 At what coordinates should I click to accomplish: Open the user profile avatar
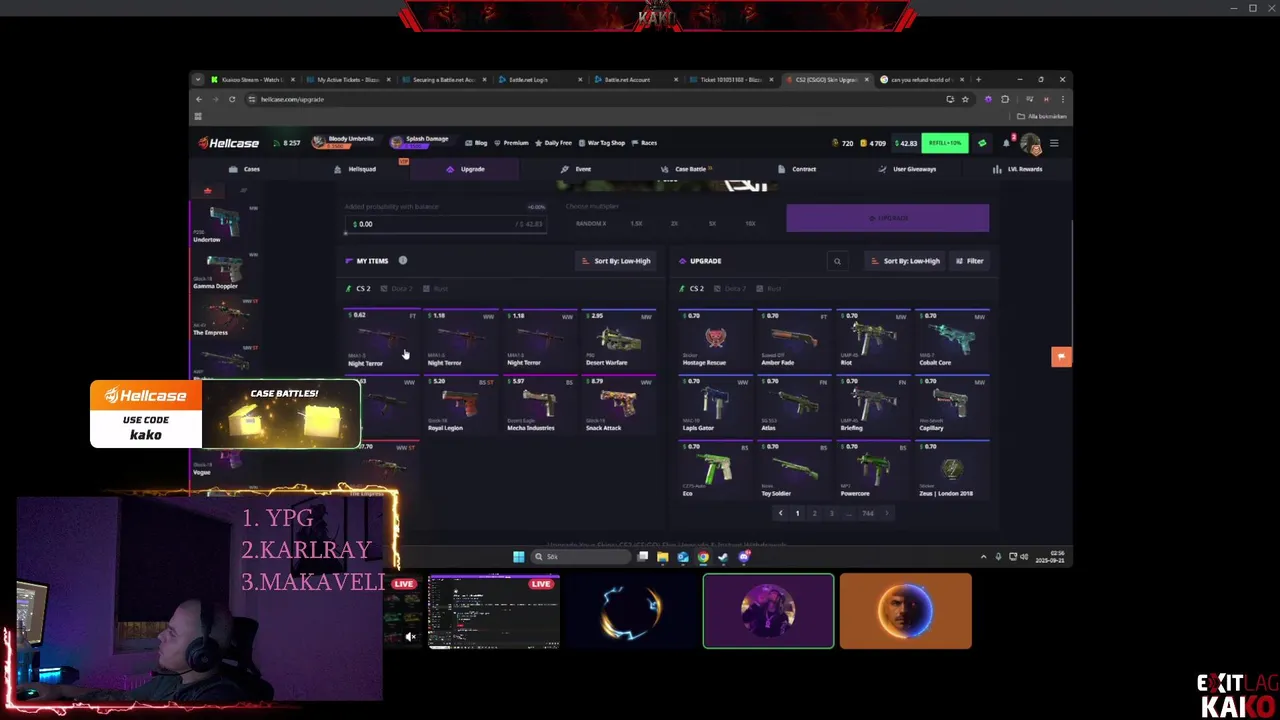point(1030,144)
